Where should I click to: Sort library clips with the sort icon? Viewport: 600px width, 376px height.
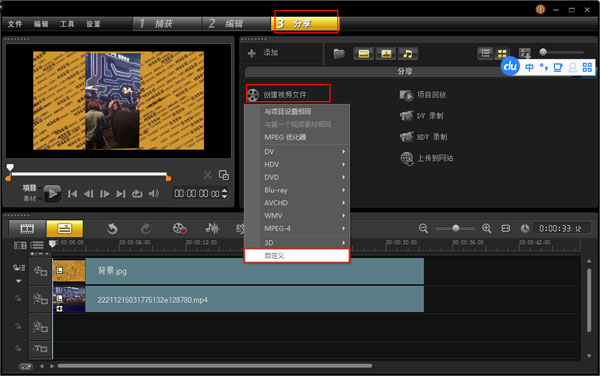coord(524,54)
